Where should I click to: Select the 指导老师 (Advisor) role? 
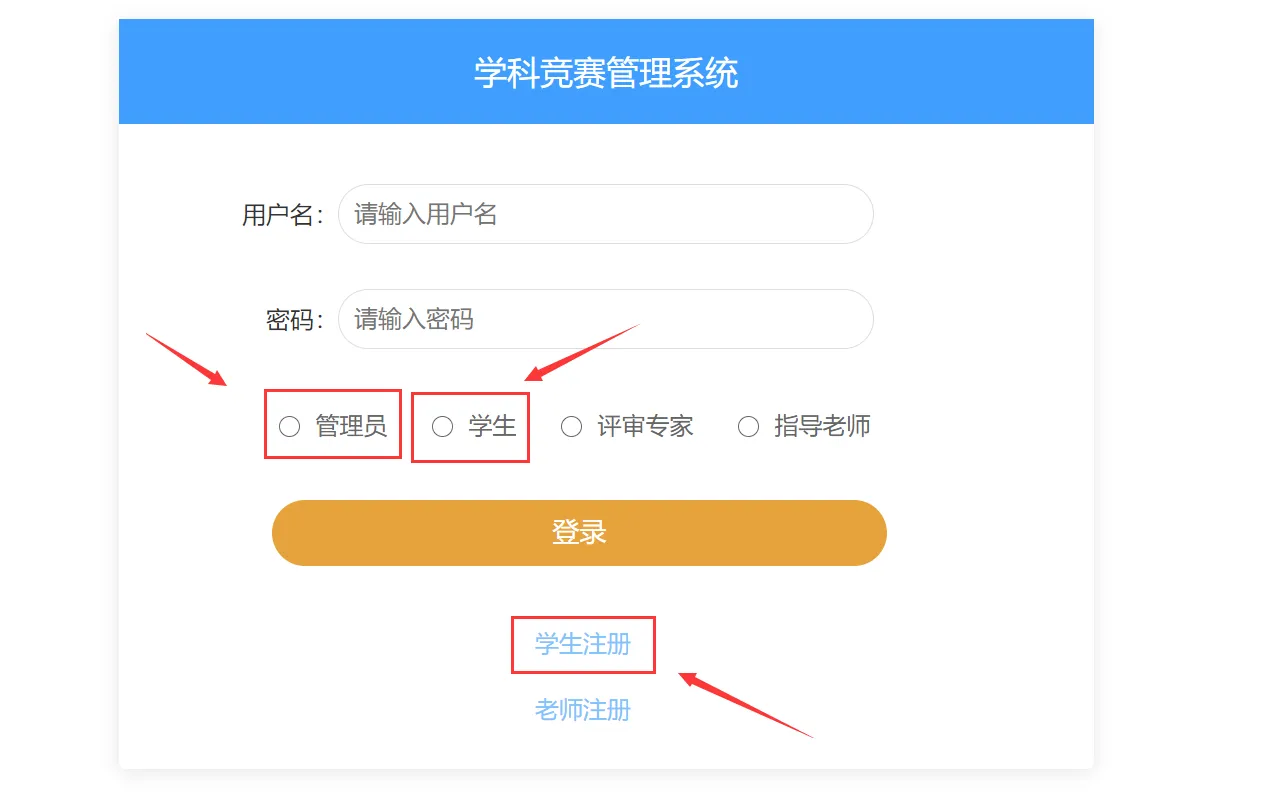click(748, 426)
